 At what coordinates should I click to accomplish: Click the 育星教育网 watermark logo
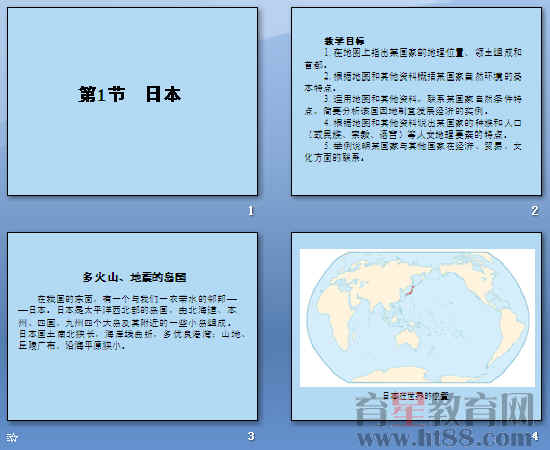pos(445,409)
